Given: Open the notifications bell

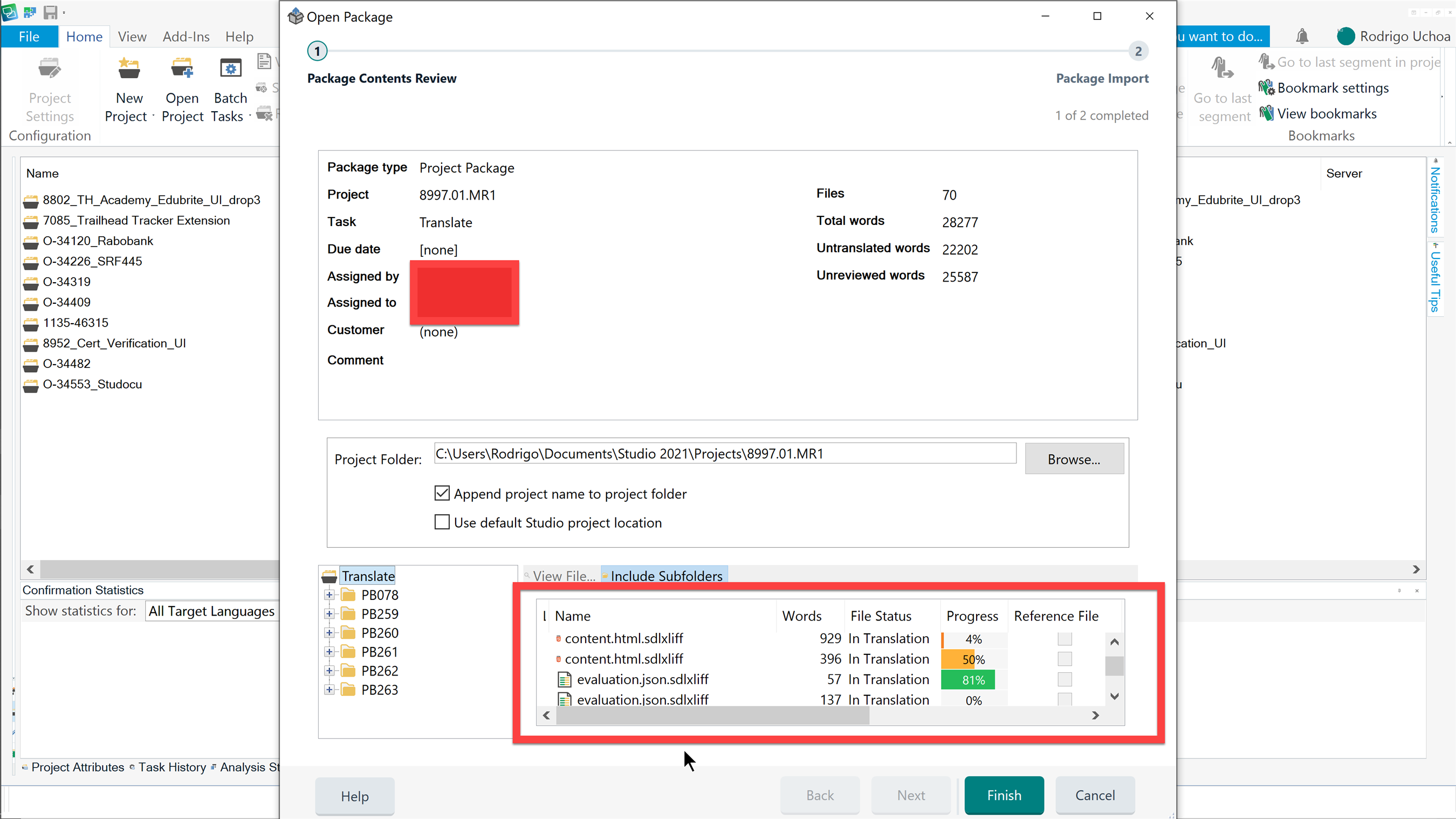Looking at the screenshot, I should [x=1302, y=36].
